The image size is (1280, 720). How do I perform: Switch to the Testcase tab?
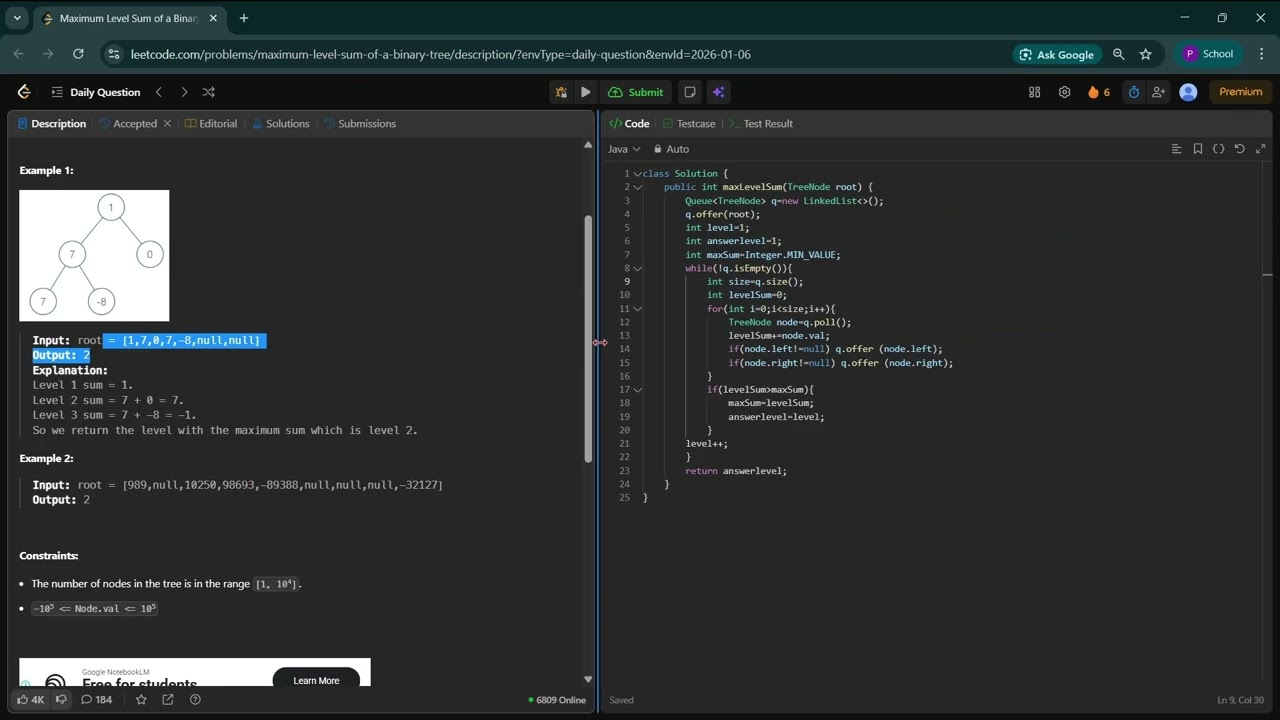pyautogui.click(x=689, y=124)
